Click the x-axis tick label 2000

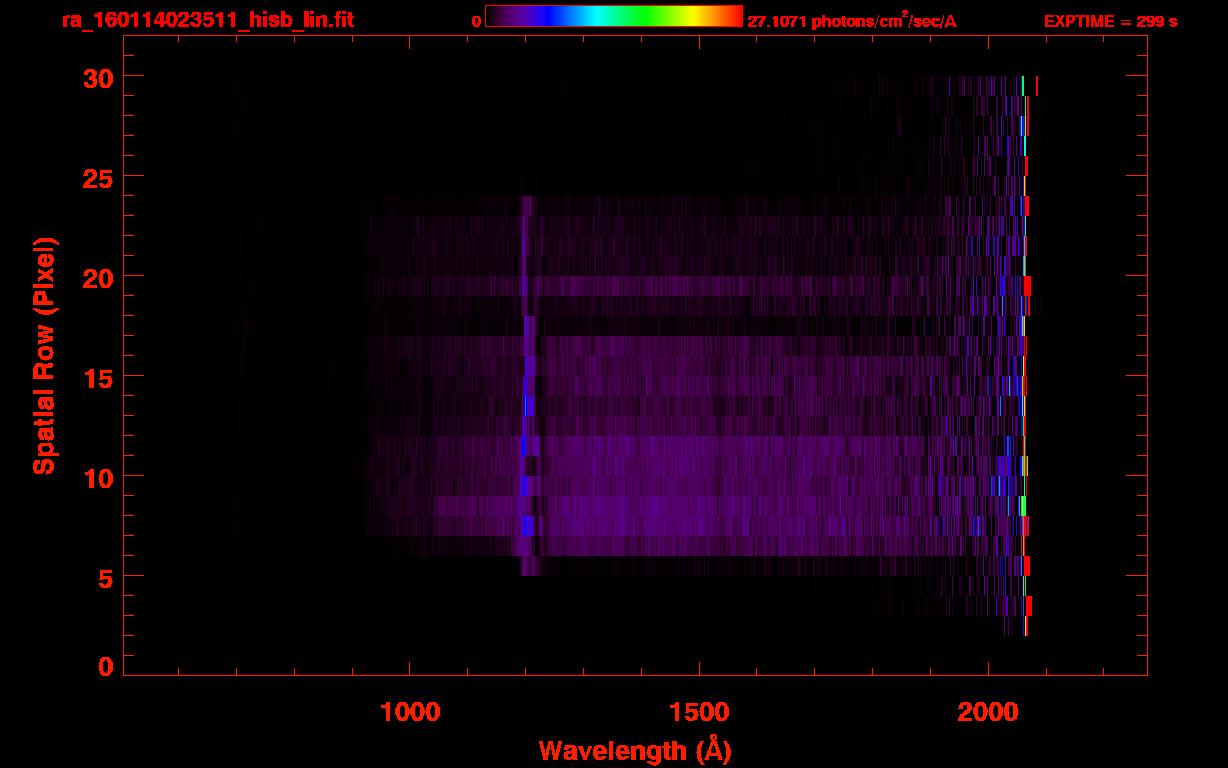[988, 711]
